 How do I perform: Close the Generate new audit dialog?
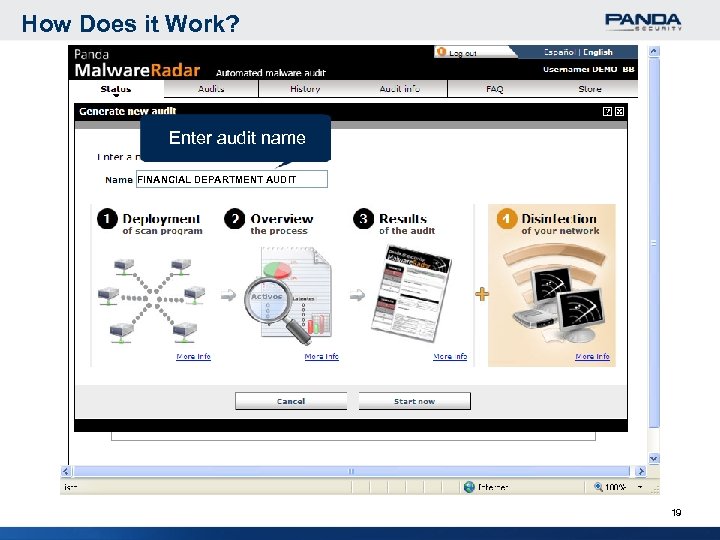[x=619, y=111]
